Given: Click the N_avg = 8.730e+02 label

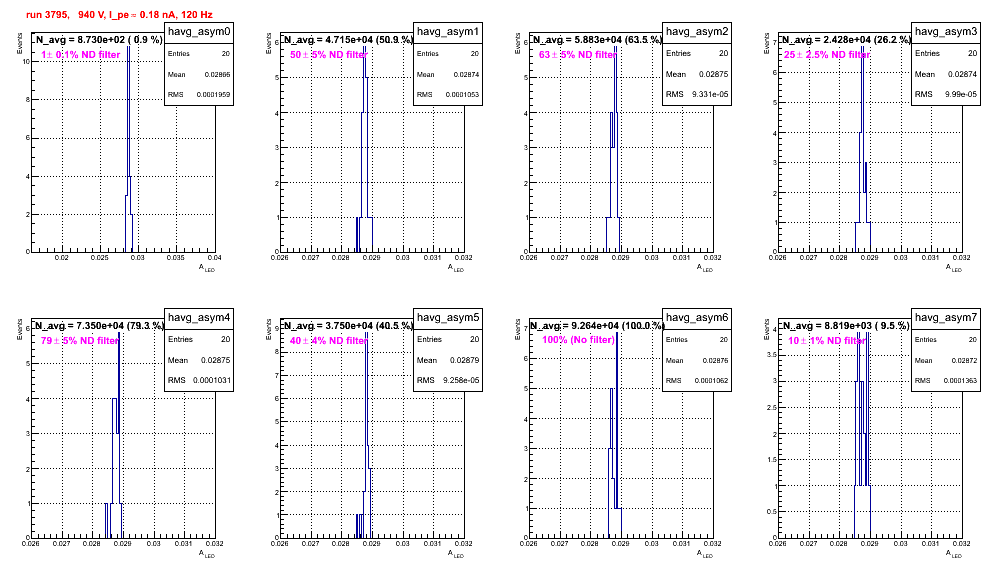Looking at the screenshot, I should pos(99,40).
